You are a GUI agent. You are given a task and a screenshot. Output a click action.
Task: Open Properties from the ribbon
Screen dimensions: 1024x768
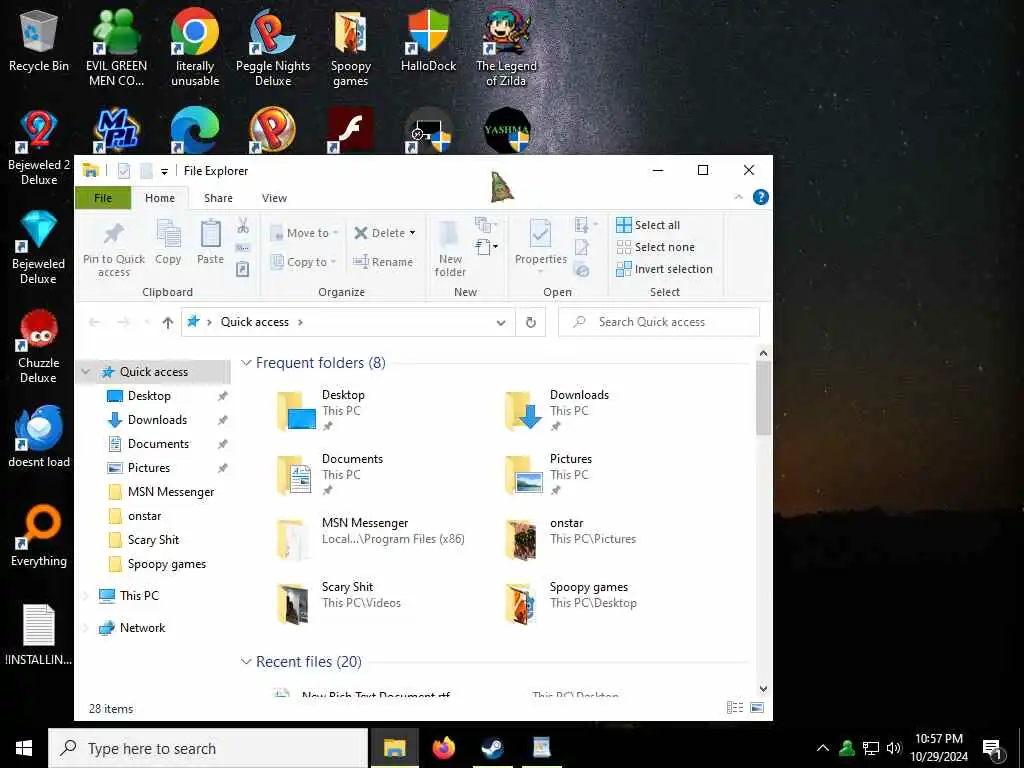[541, 244]
